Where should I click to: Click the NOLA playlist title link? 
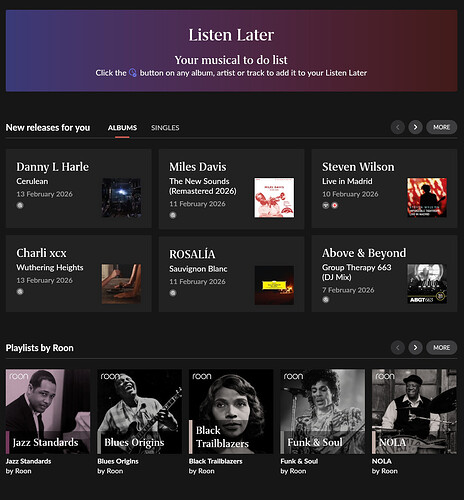[382, 461]
